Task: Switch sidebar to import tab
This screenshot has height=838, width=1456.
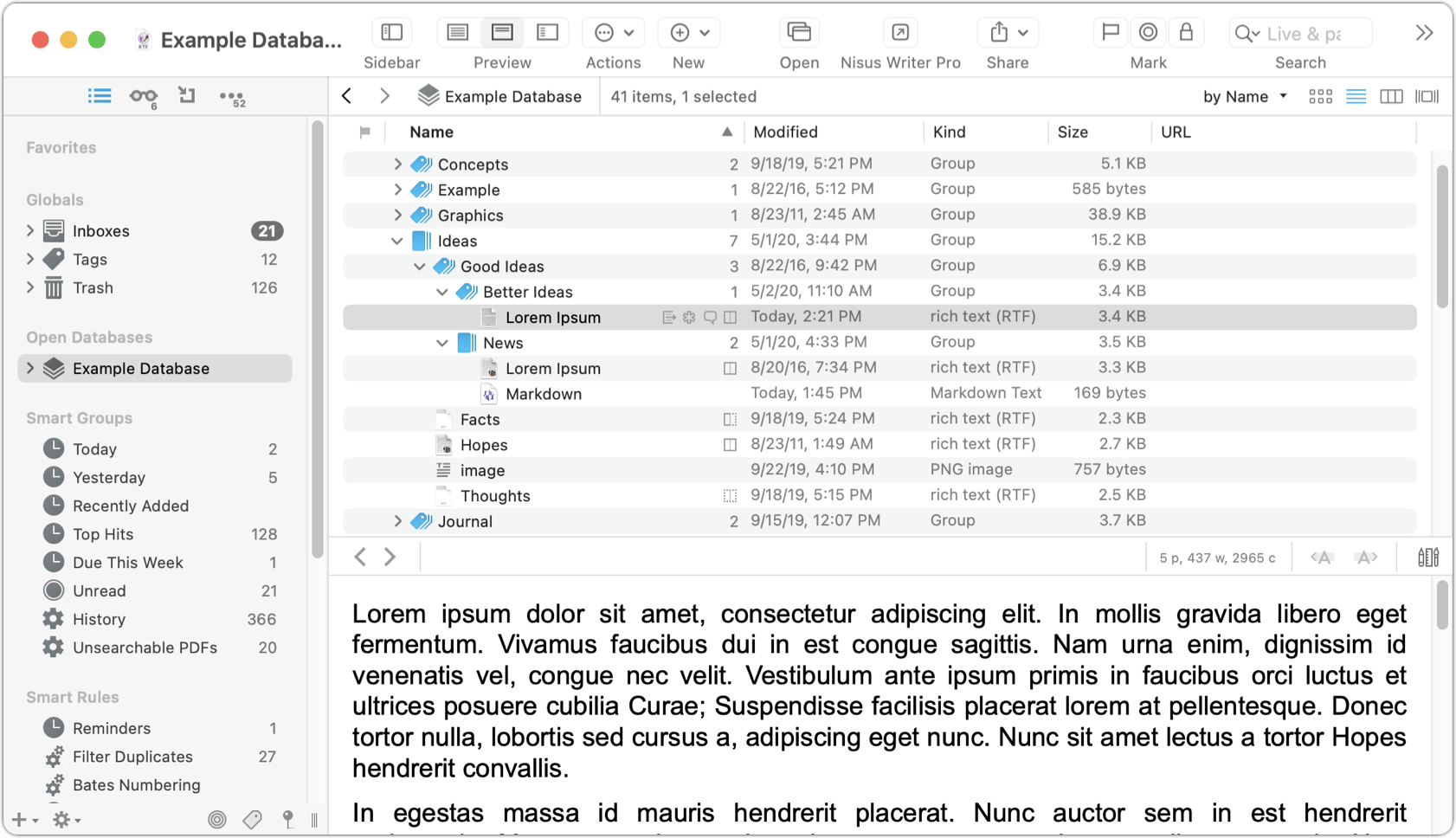Action: (x=187, y=95)
